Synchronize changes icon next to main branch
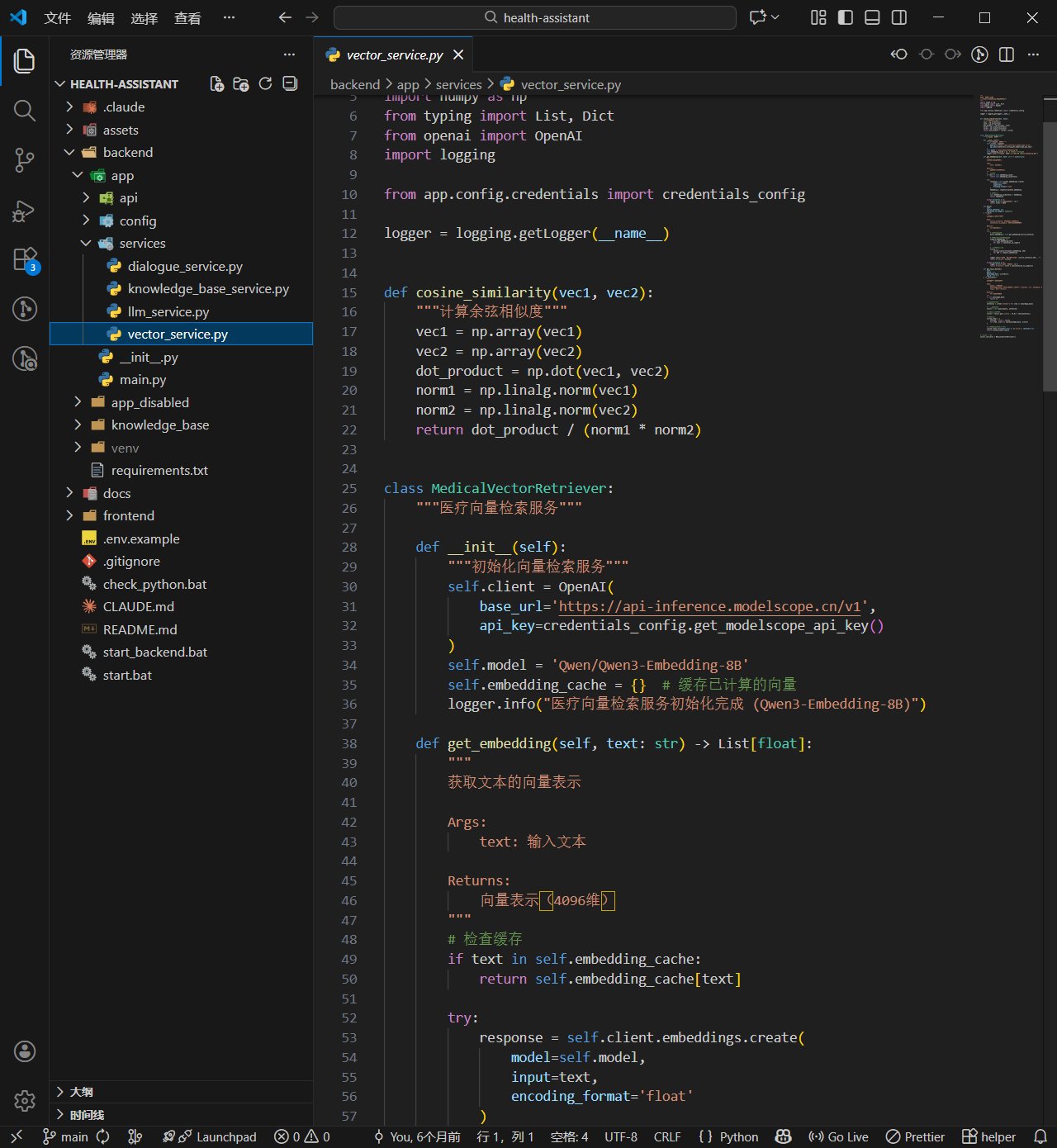The image size is (1057, 1148). [x=103, y=1136]
